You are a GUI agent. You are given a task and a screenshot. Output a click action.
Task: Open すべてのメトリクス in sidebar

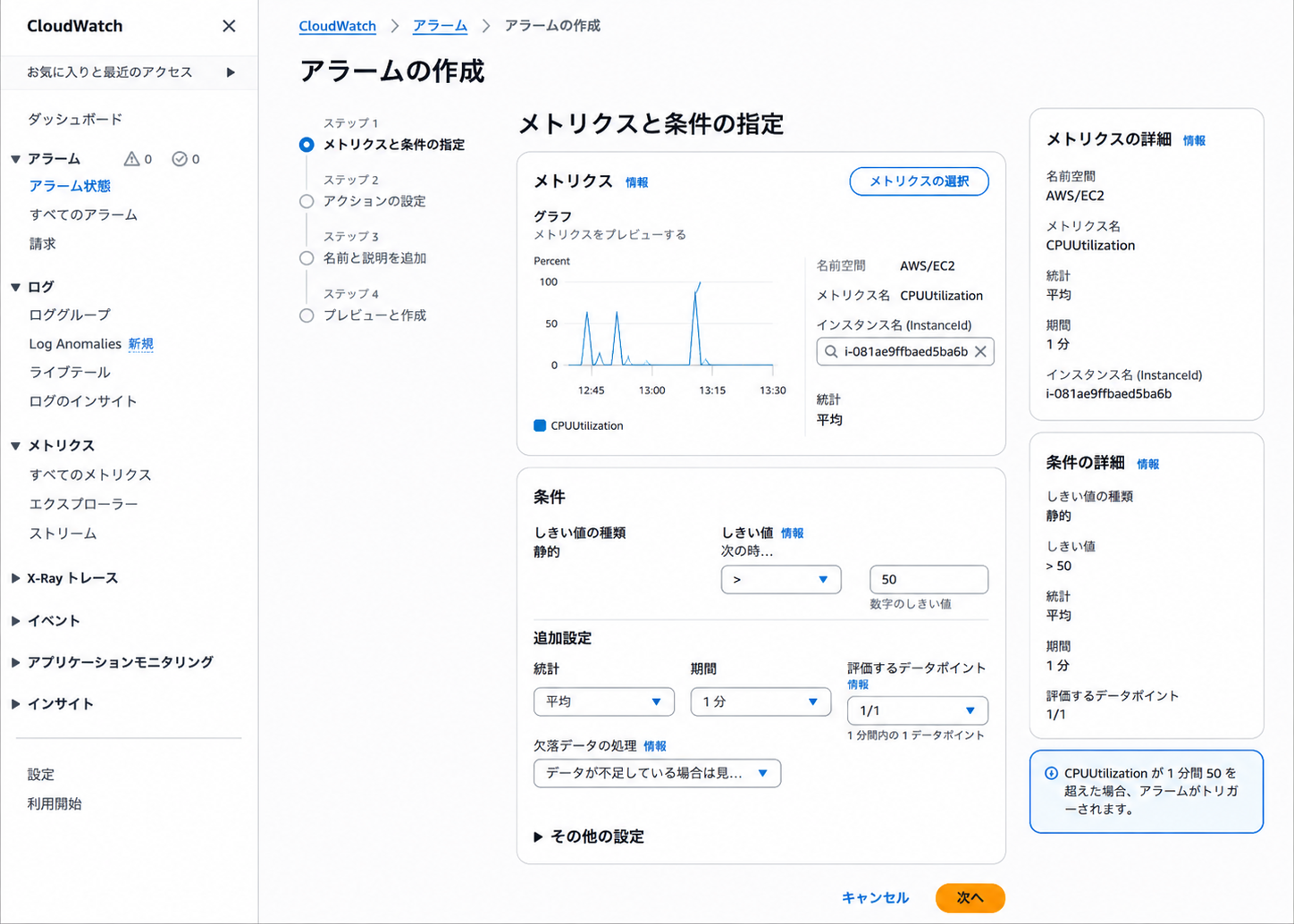(x=90, y=475)
